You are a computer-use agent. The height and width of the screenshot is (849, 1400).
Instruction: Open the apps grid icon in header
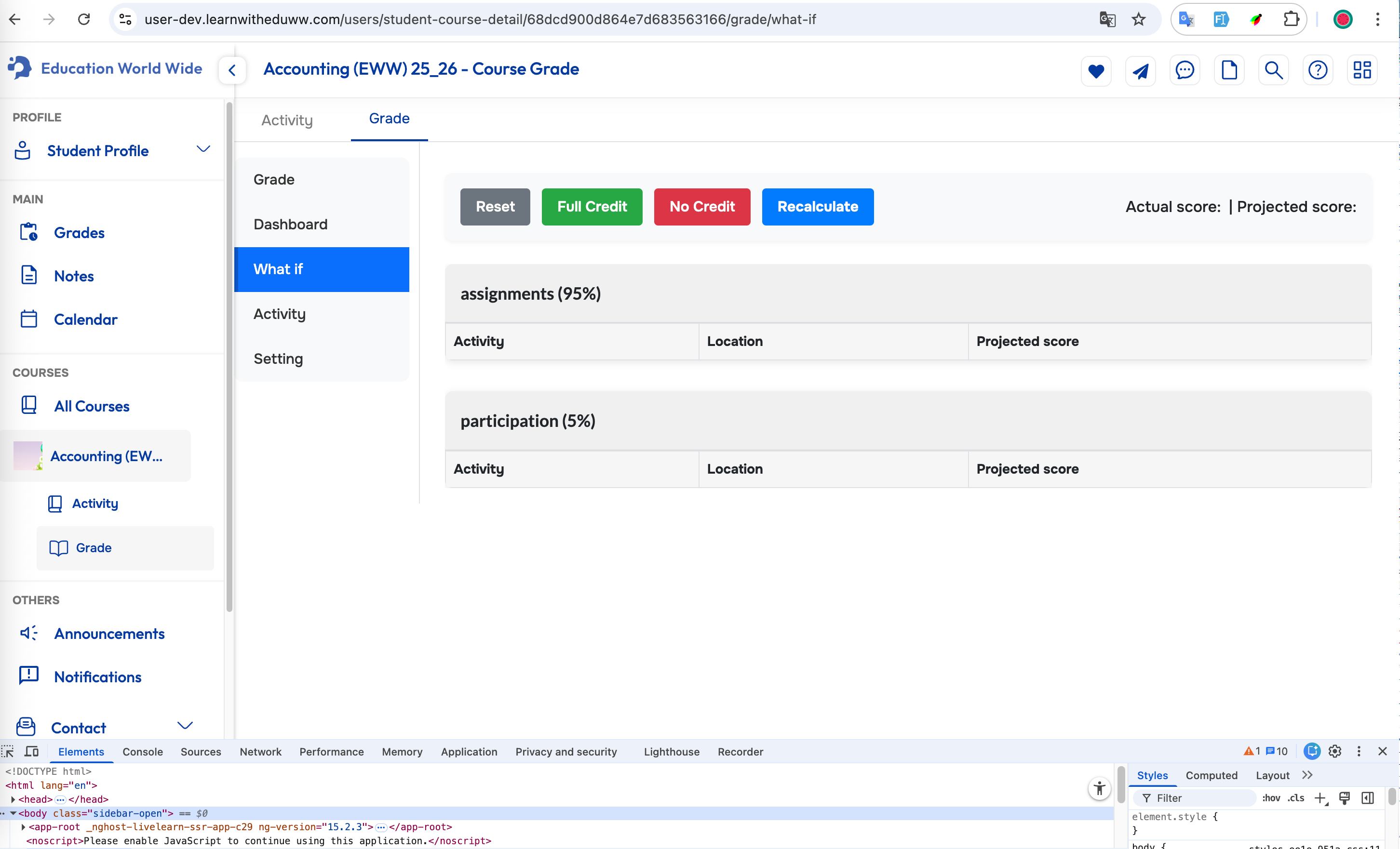pyautogui.click(x=1362, y=71)
